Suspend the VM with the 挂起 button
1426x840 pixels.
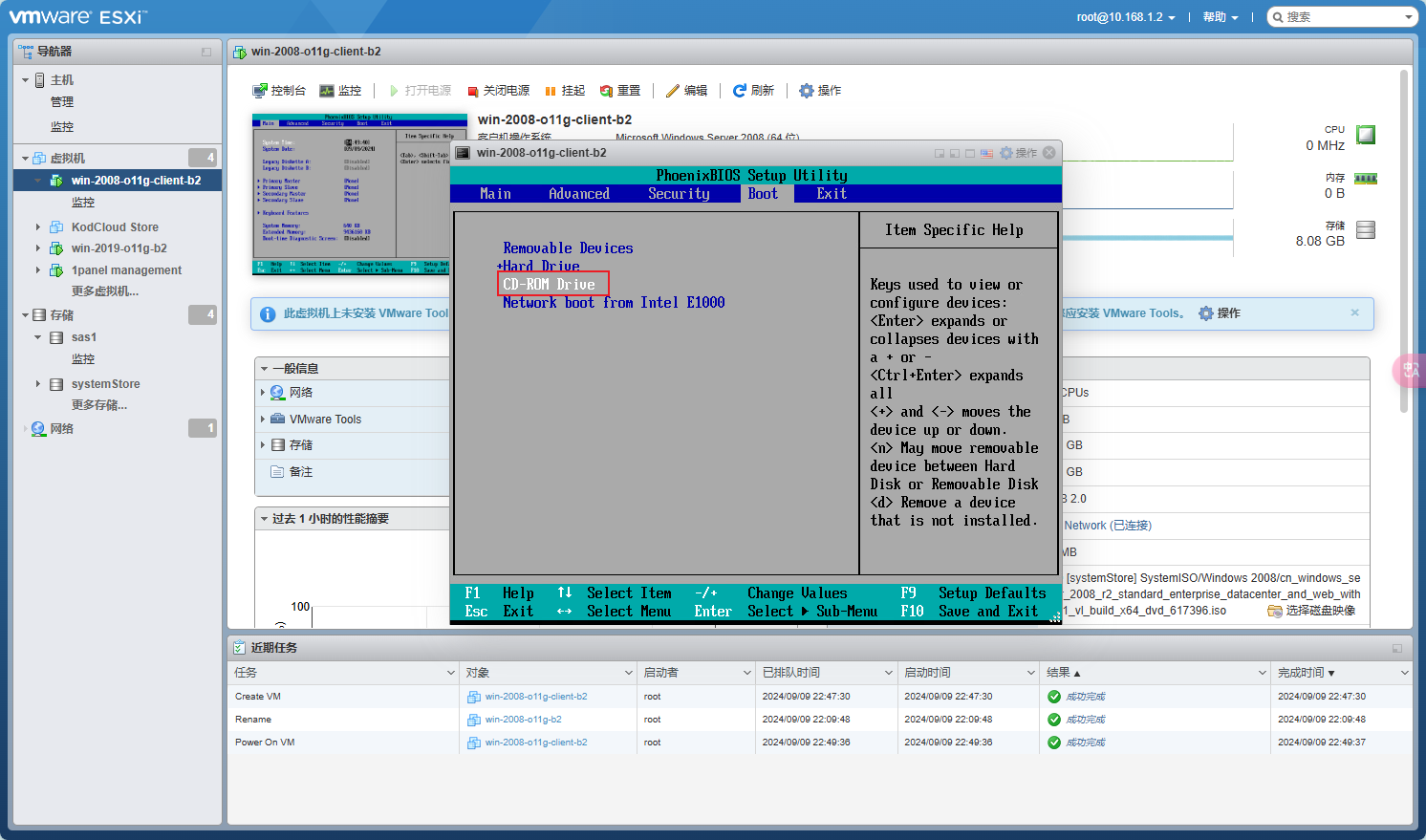click(x=565, y=91)
